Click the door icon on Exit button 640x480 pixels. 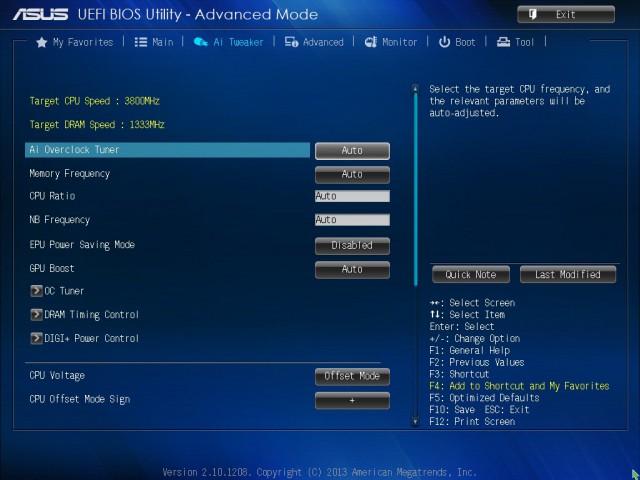(532, 15)
